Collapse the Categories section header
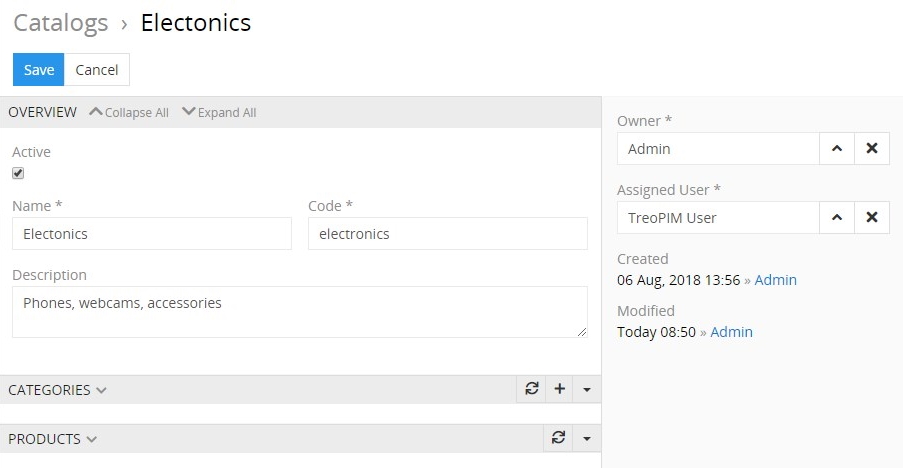 click(57, 390)
